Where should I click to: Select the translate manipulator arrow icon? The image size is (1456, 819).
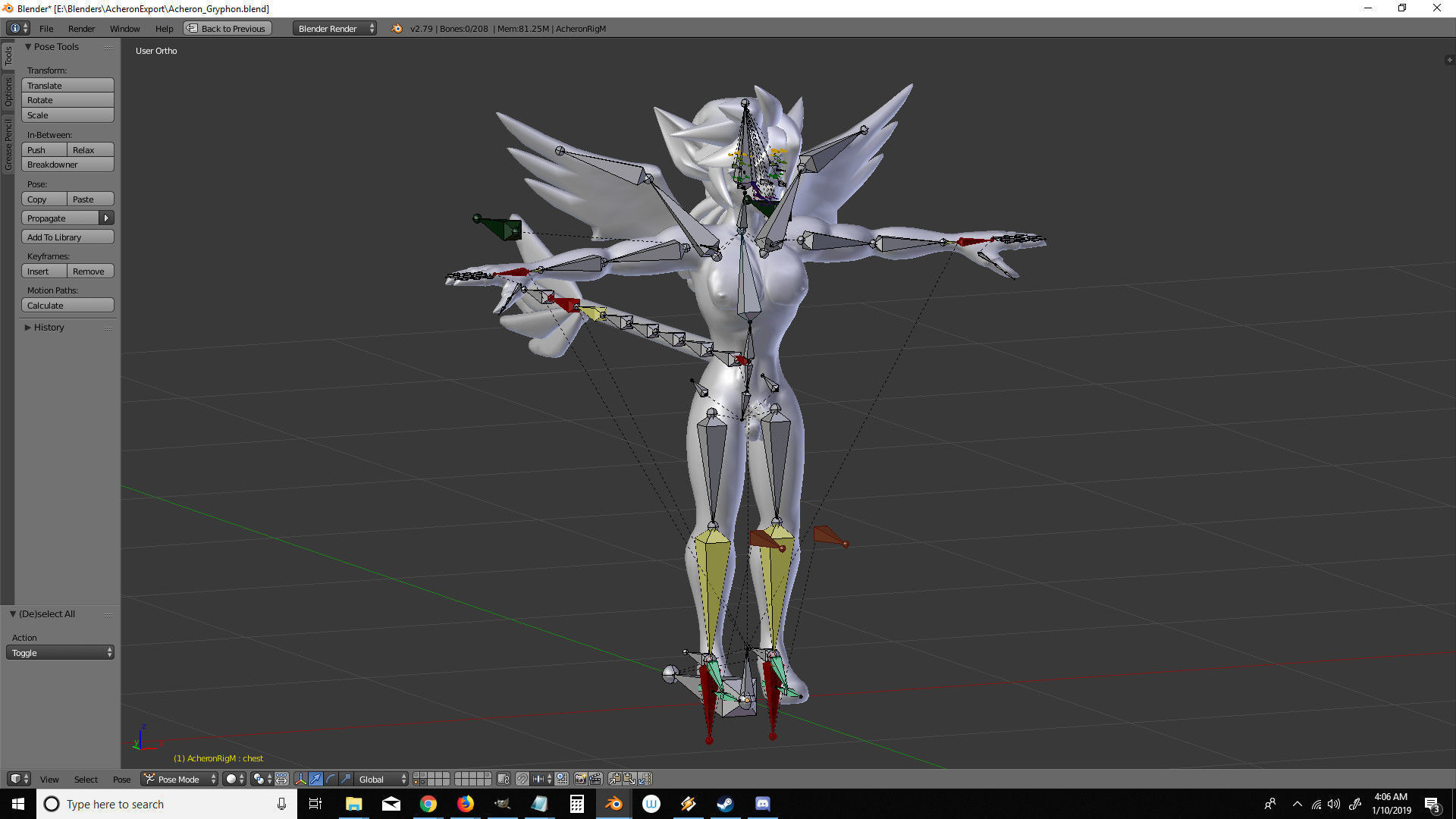click(315, 779)
